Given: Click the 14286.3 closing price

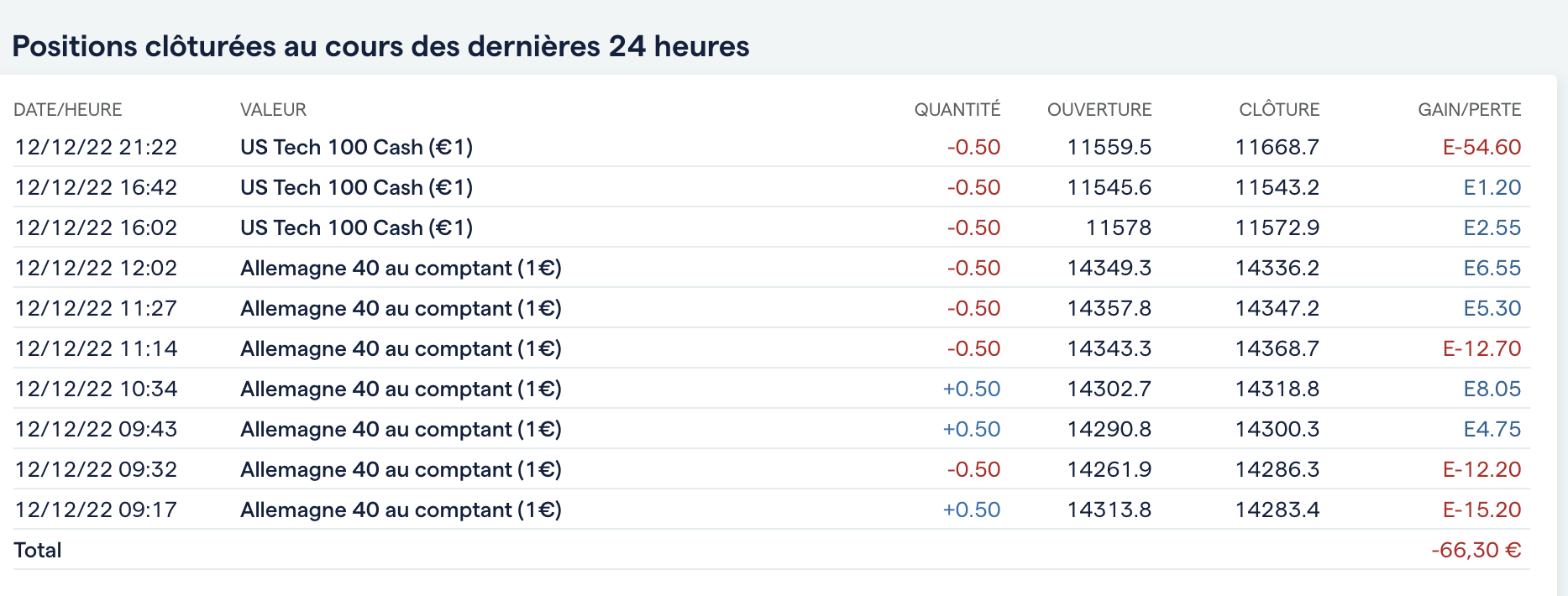Looking at the screenshot, I should 1277,470.
